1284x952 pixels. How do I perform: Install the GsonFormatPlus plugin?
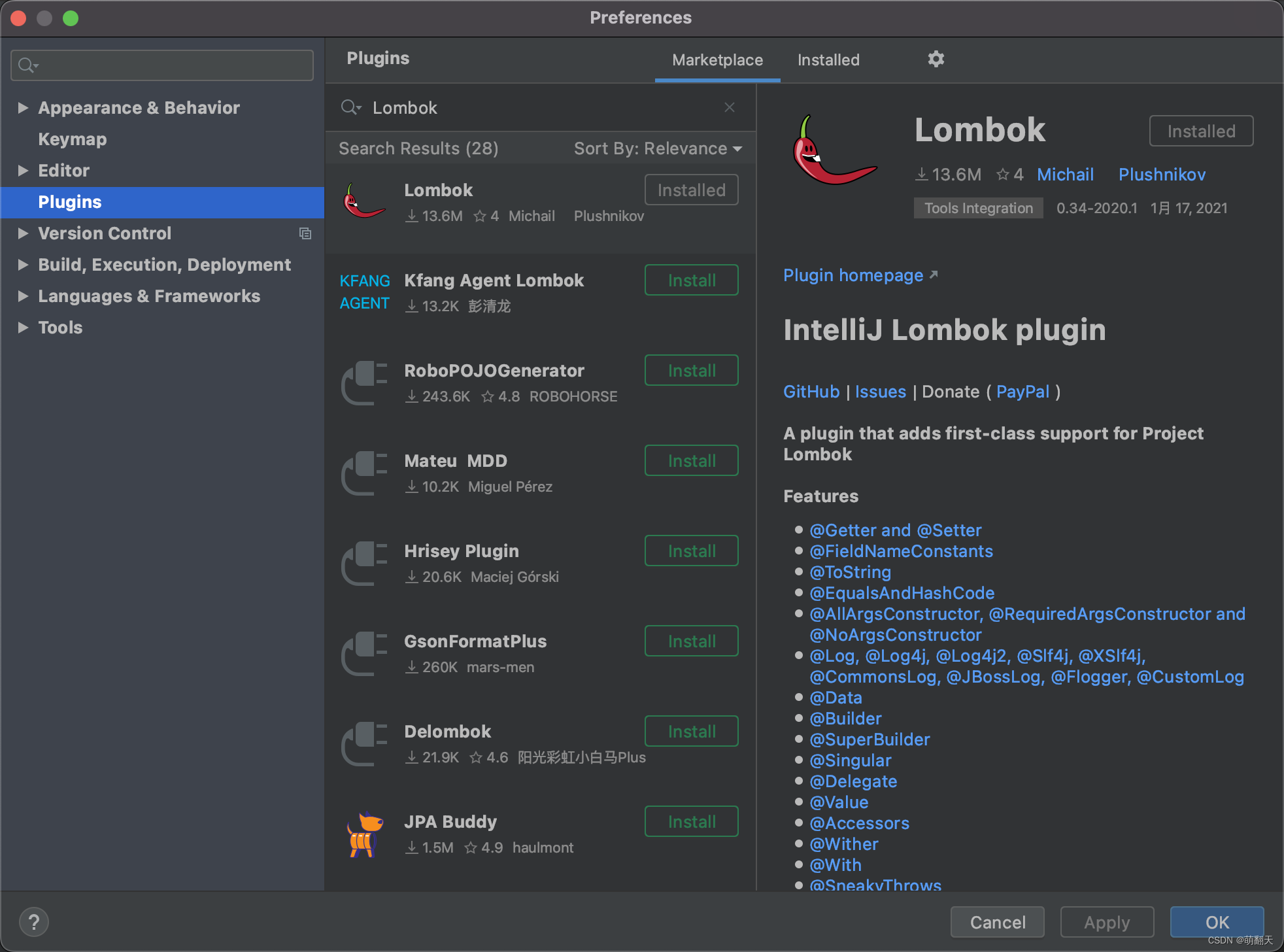[691, 641]
